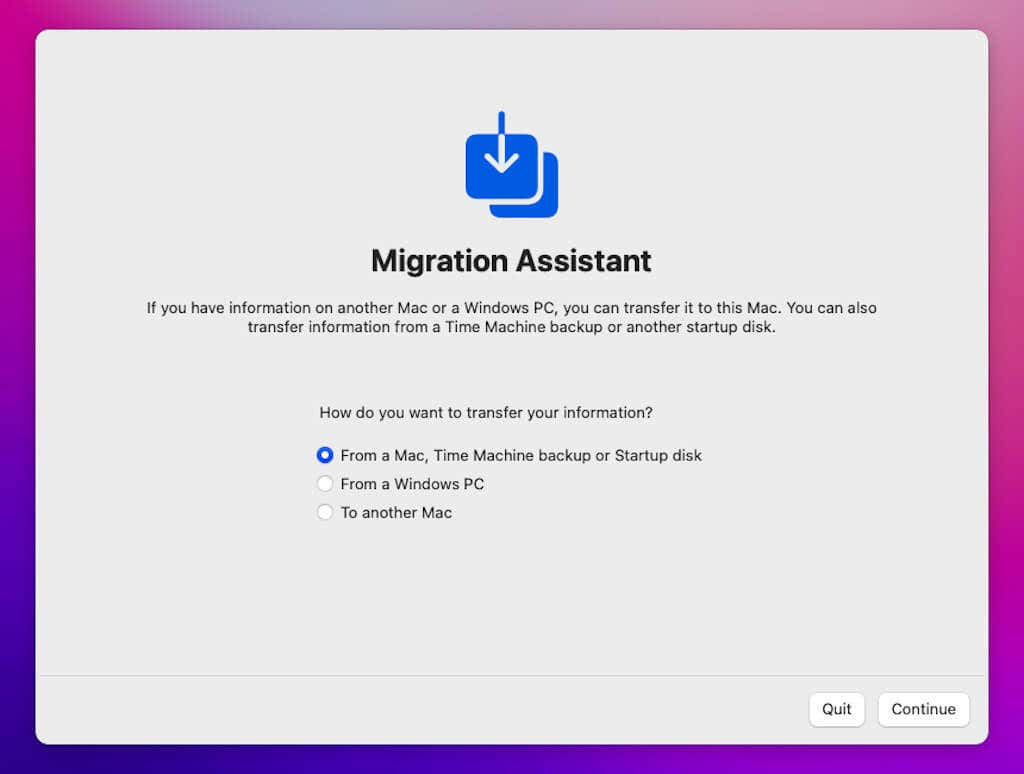This screenshot has width=1024, height=774.
Task: Continue to the next step
Action: pyautogui.click(x=923, y=709)
